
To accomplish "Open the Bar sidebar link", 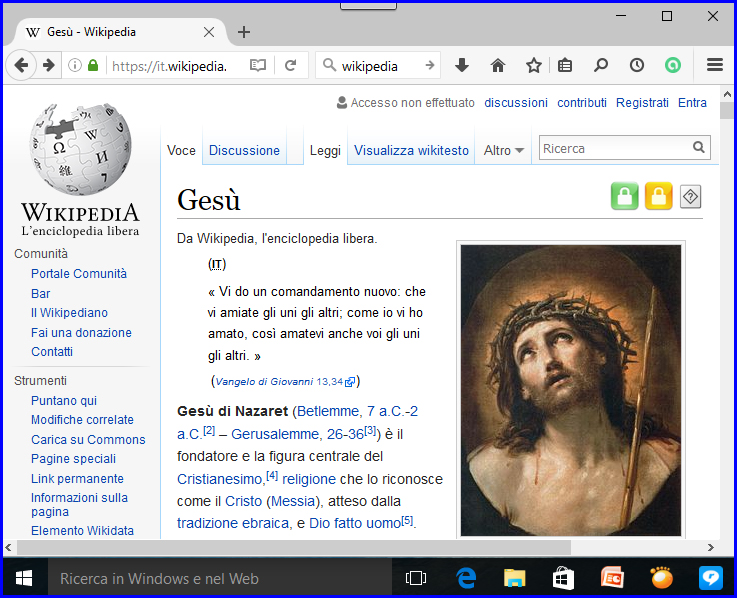I will (x=40, y=294).
